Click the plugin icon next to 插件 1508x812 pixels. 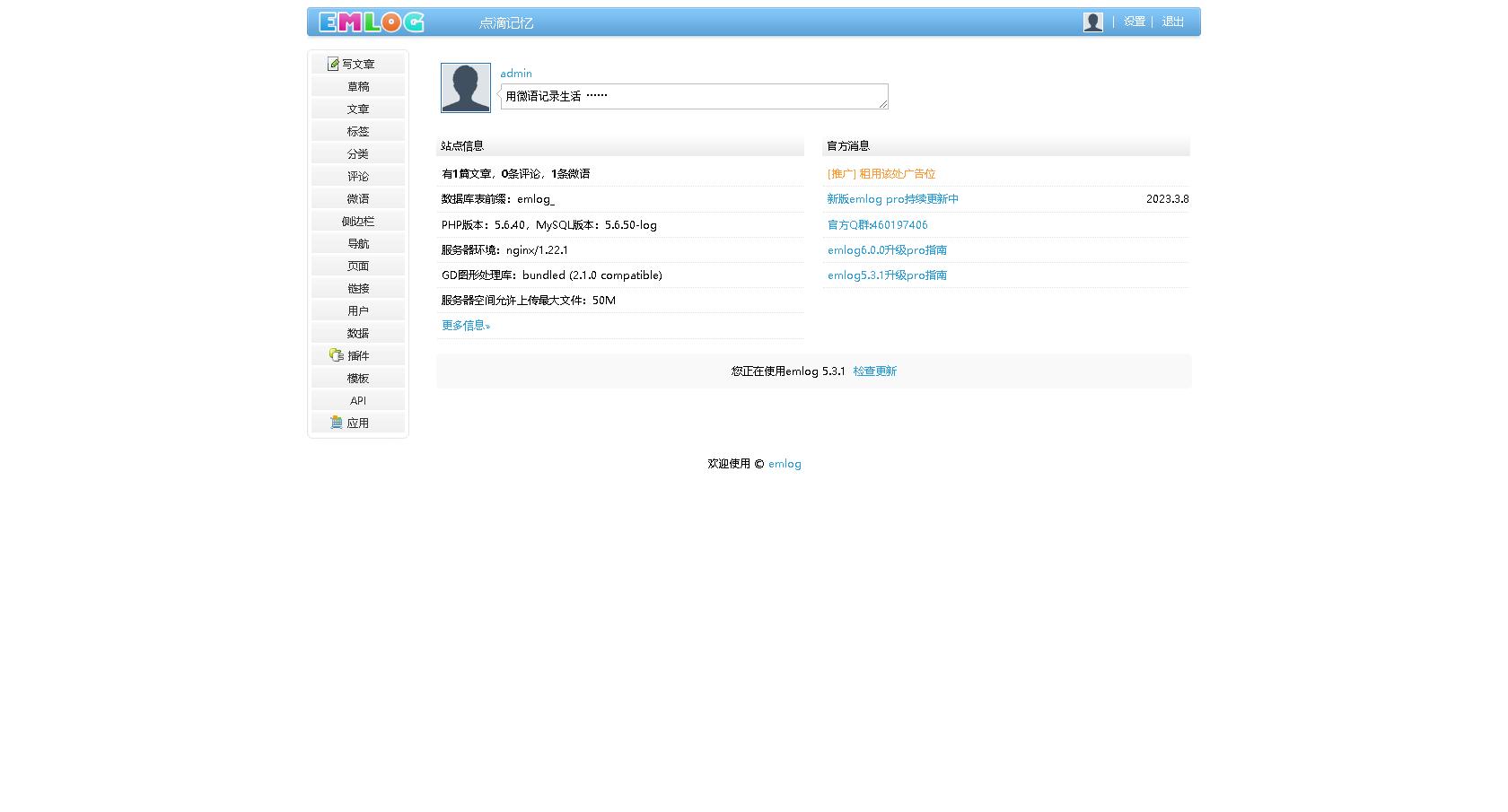tap(334, 355)
